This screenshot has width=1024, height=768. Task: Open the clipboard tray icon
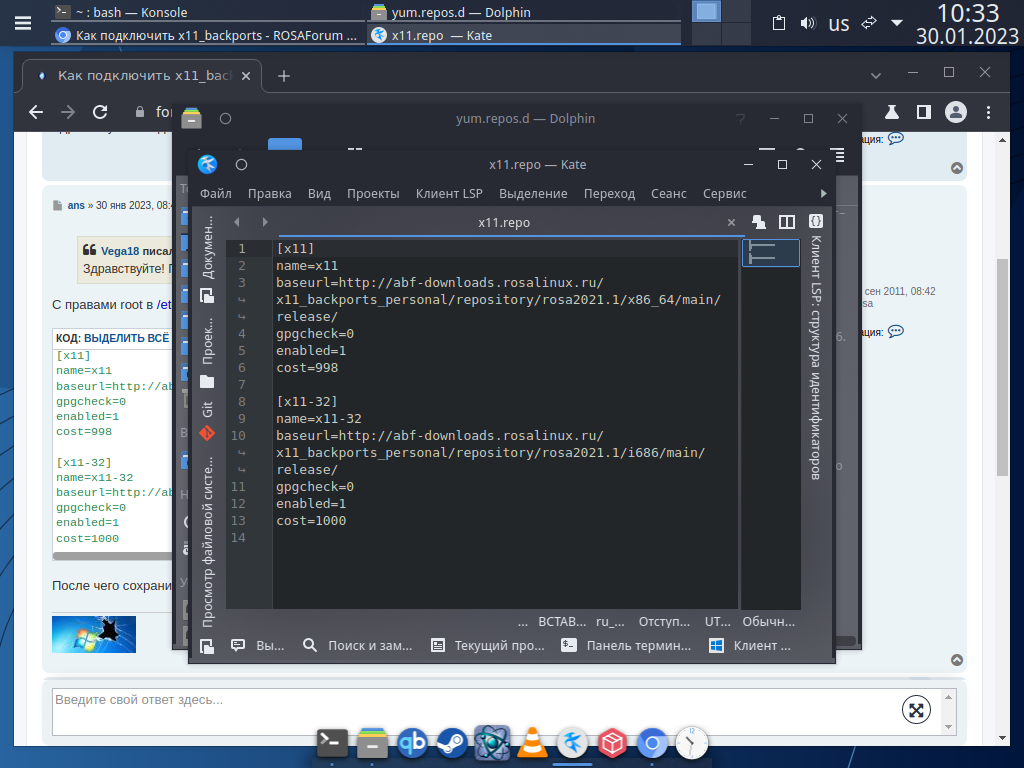click(780, 23)
